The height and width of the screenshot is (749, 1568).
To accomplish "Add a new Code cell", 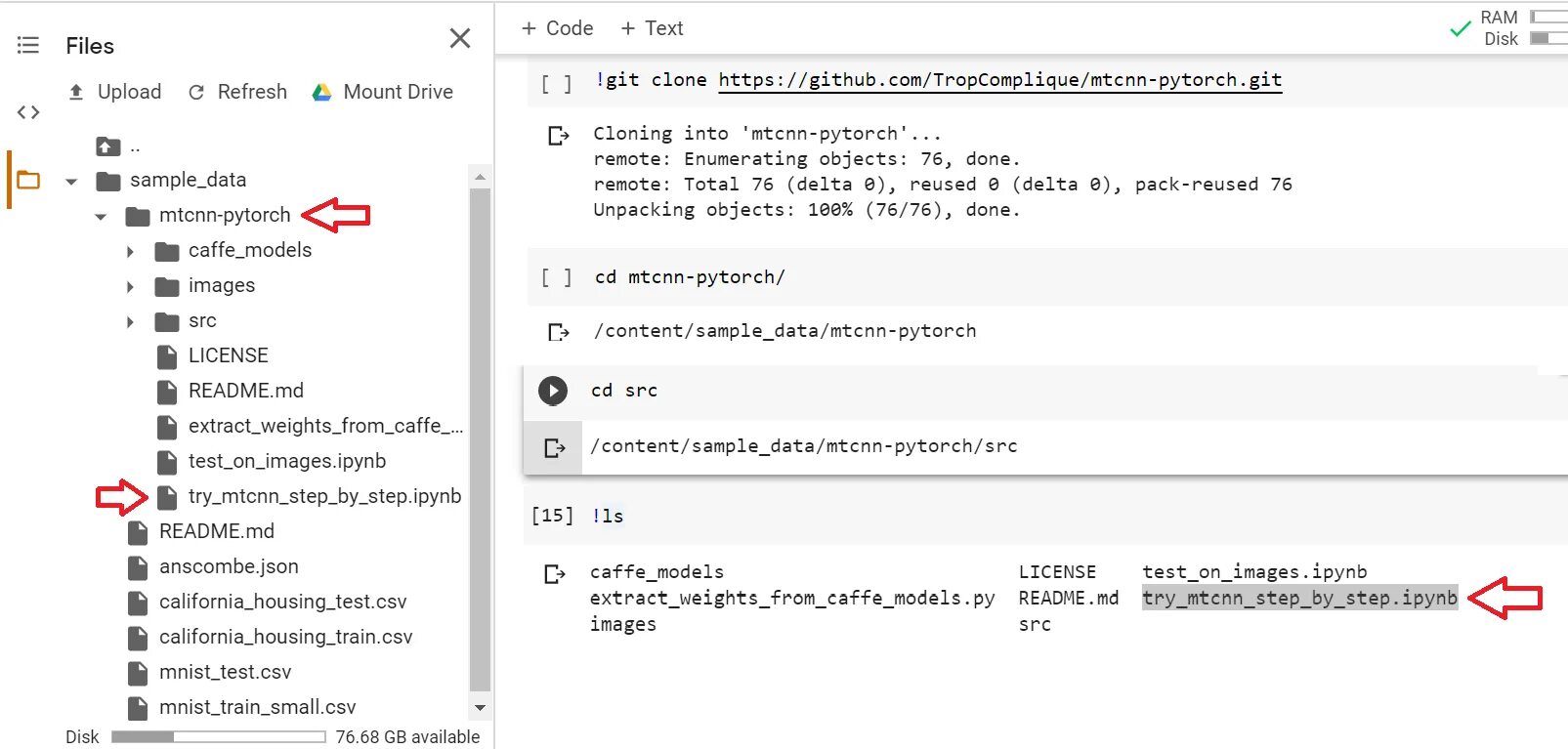I will tap(557, 28).
